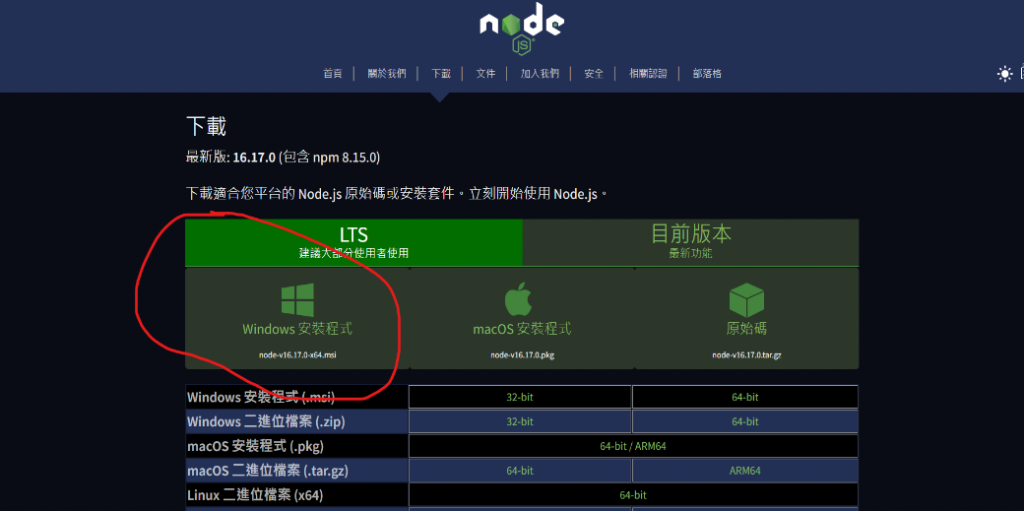1024x511 pixels.
Task: Click the Apple logo macOS installer icon
Action: 520,300
